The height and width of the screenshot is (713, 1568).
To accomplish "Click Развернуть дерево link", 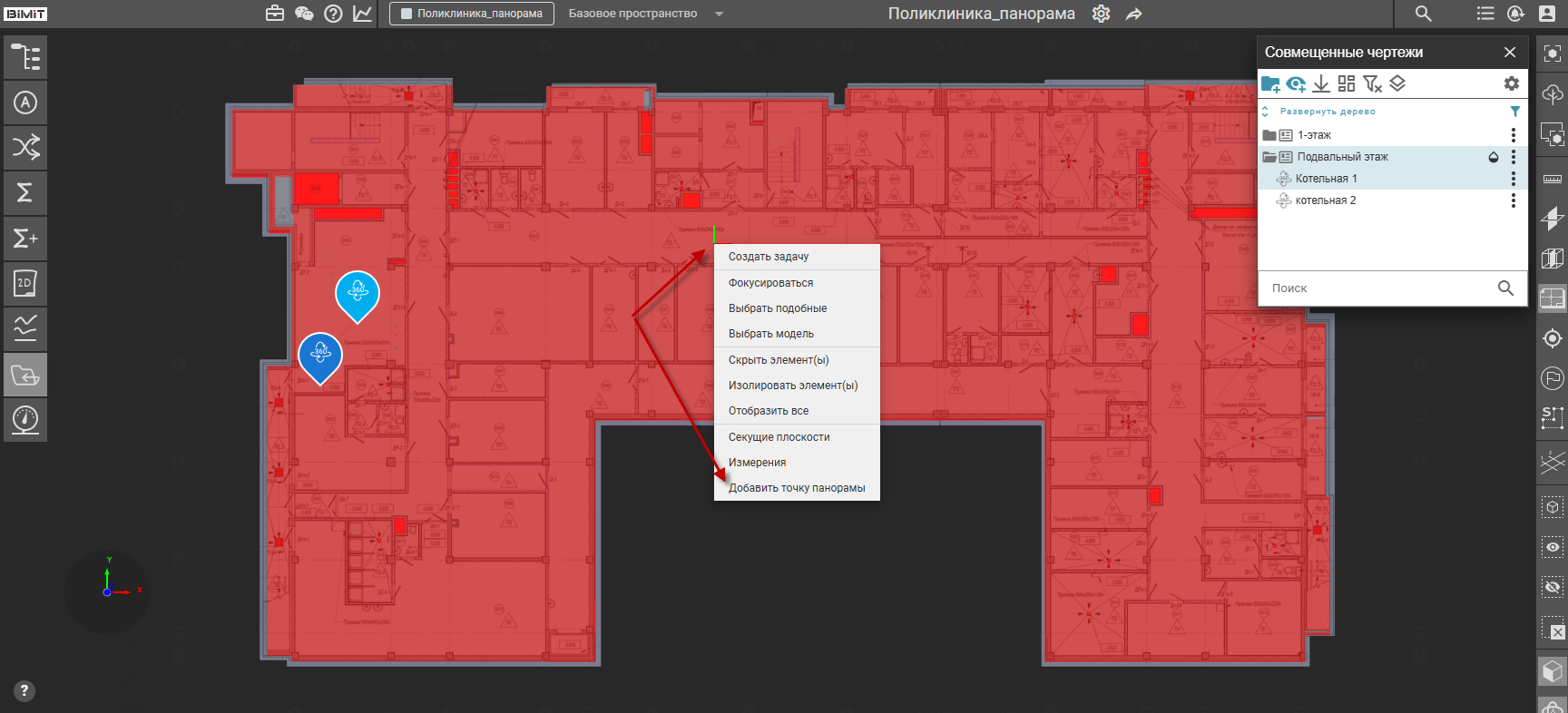I will (1328, 112).
